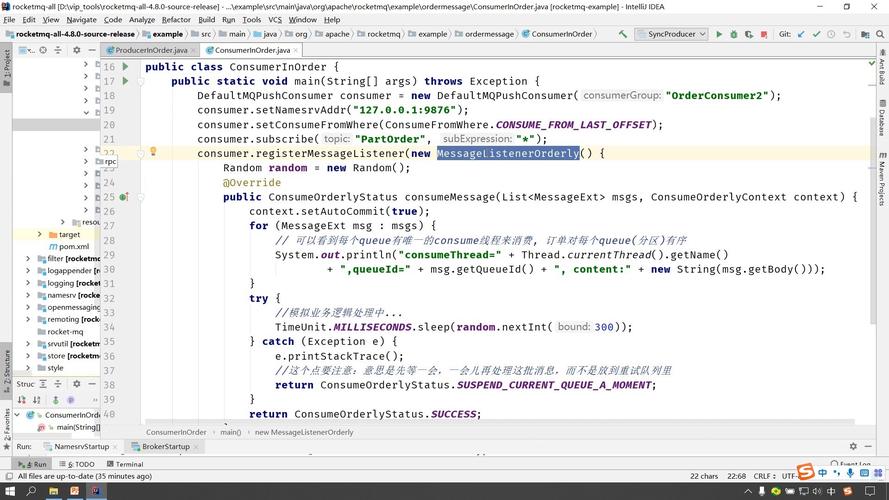Open the Refactor menu

click(176, 19)
